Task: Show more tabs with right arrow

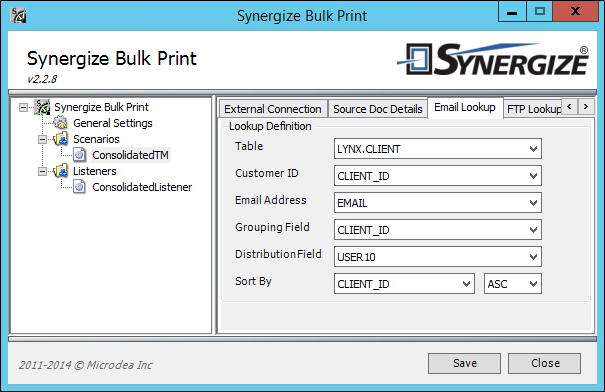Action: click(x=586, y=106)
